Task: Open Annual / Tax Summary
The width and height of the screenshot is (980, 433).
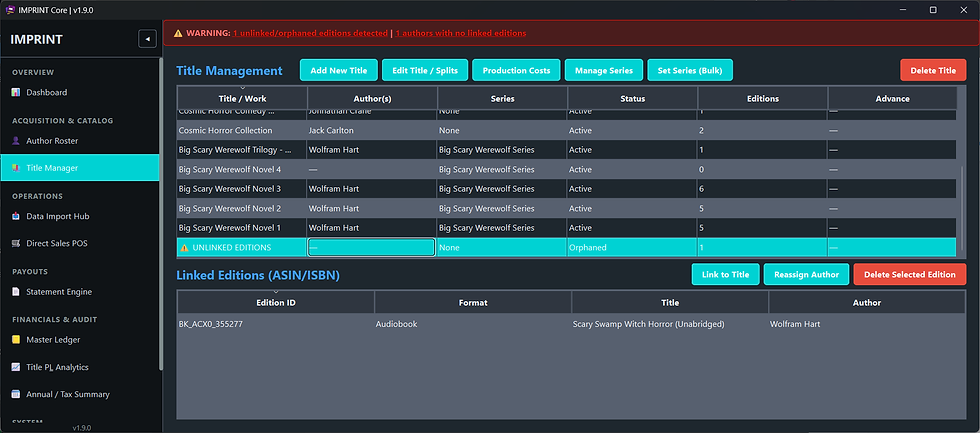Action: pyautogui.click(x=79, y=394)
